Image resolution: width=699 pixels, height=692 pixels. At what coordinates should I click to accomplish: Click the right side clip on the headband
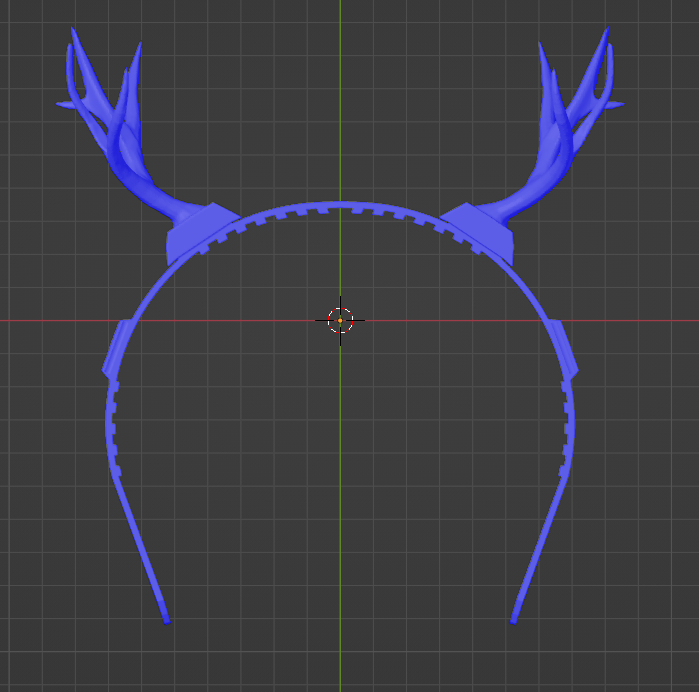(563, 350)
